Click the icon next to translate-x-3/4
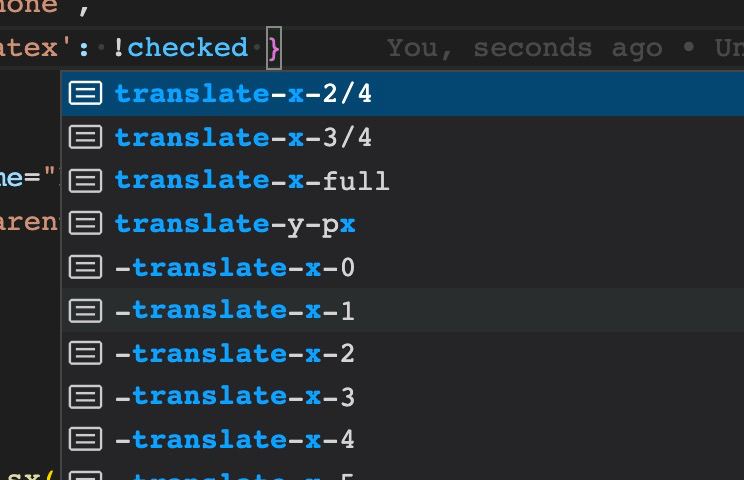Screen dimensions: 744x480 click(85, 137)
